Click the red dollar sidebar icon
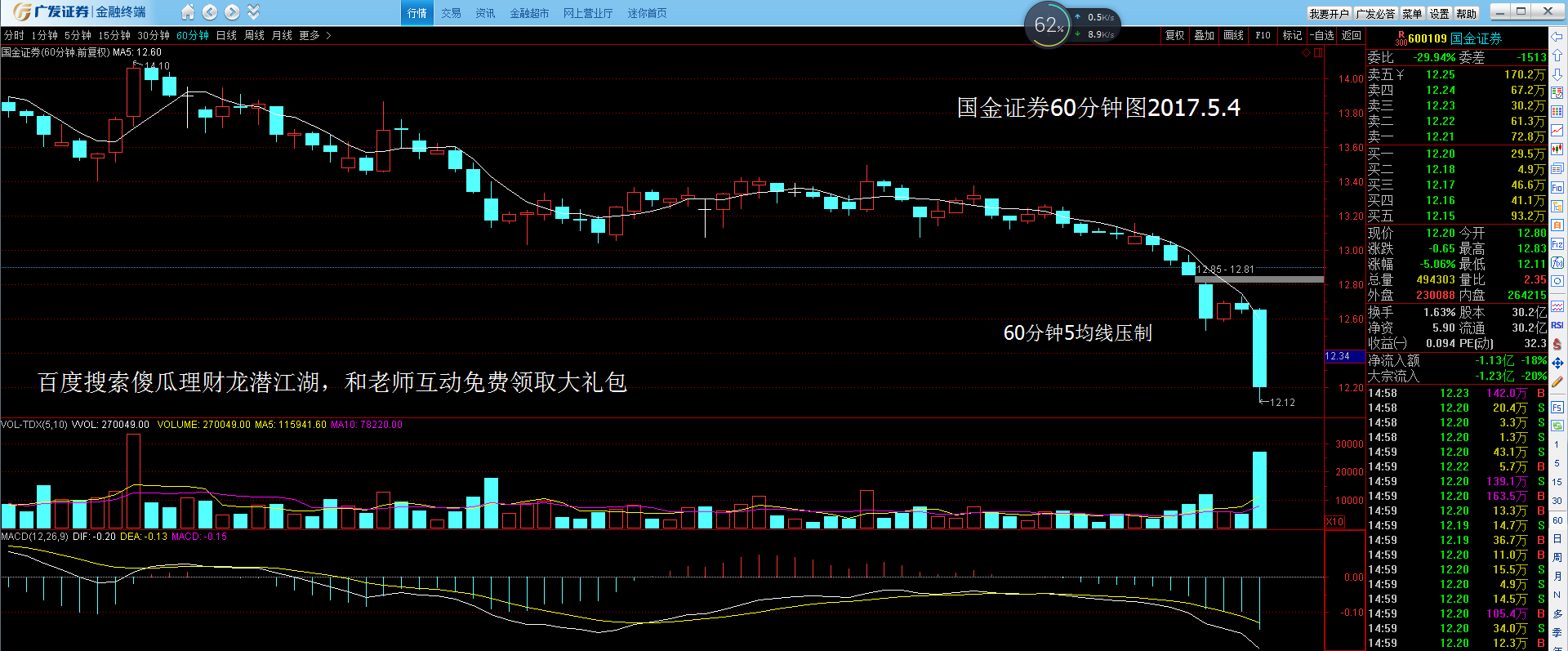The width and height of the screenshot is (1568, 651). pyautogui.click(x=1557, y=344)
